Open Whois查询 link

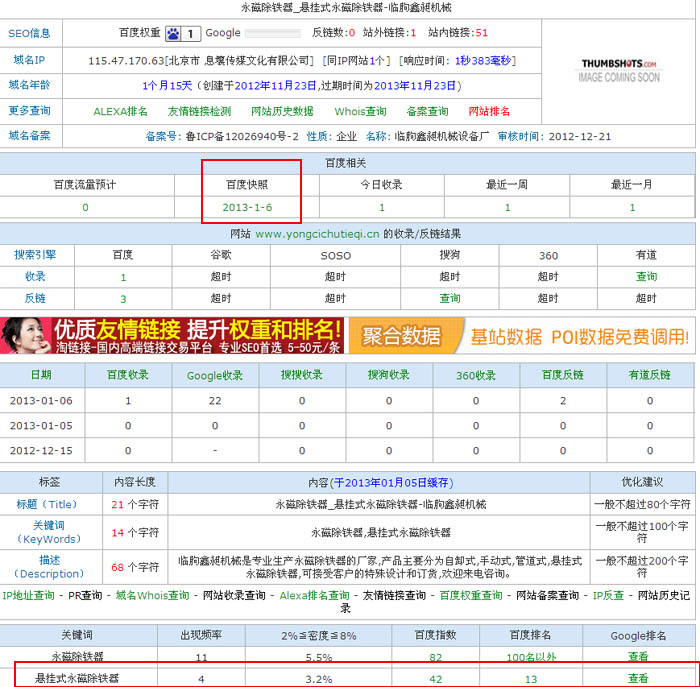point(360,111)
